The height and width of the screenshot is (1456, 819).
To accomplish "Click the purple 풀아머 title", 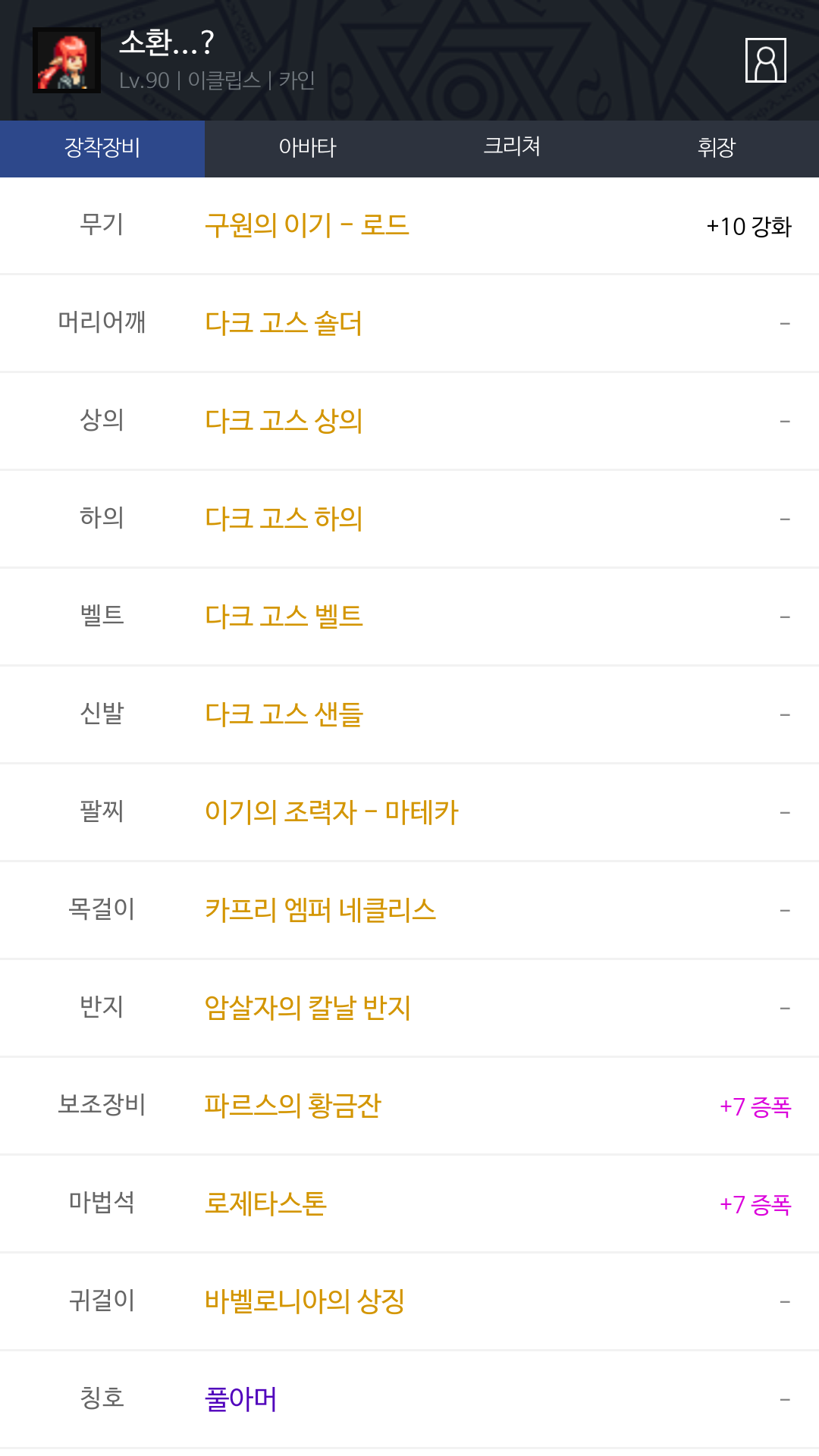I will 240,1399.
